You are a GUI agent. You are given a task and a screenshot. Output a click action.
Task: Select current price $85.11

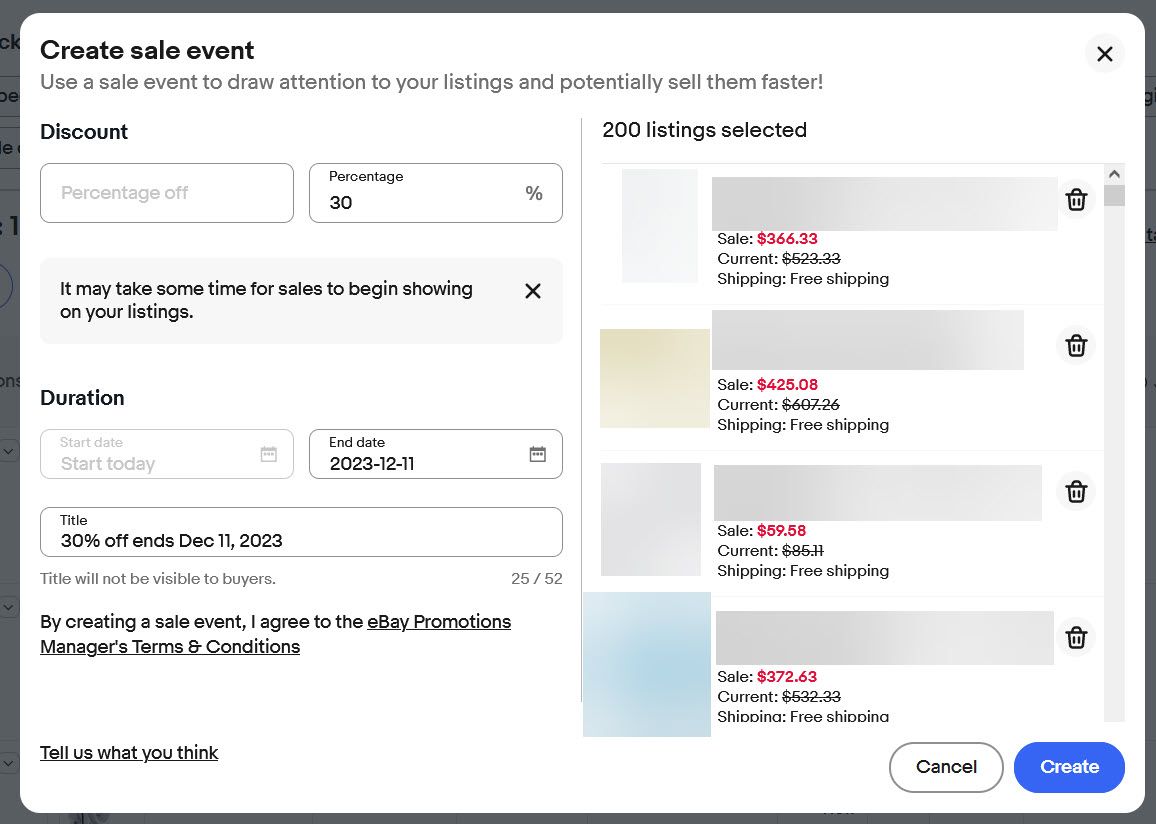click(x=802, y=551)
